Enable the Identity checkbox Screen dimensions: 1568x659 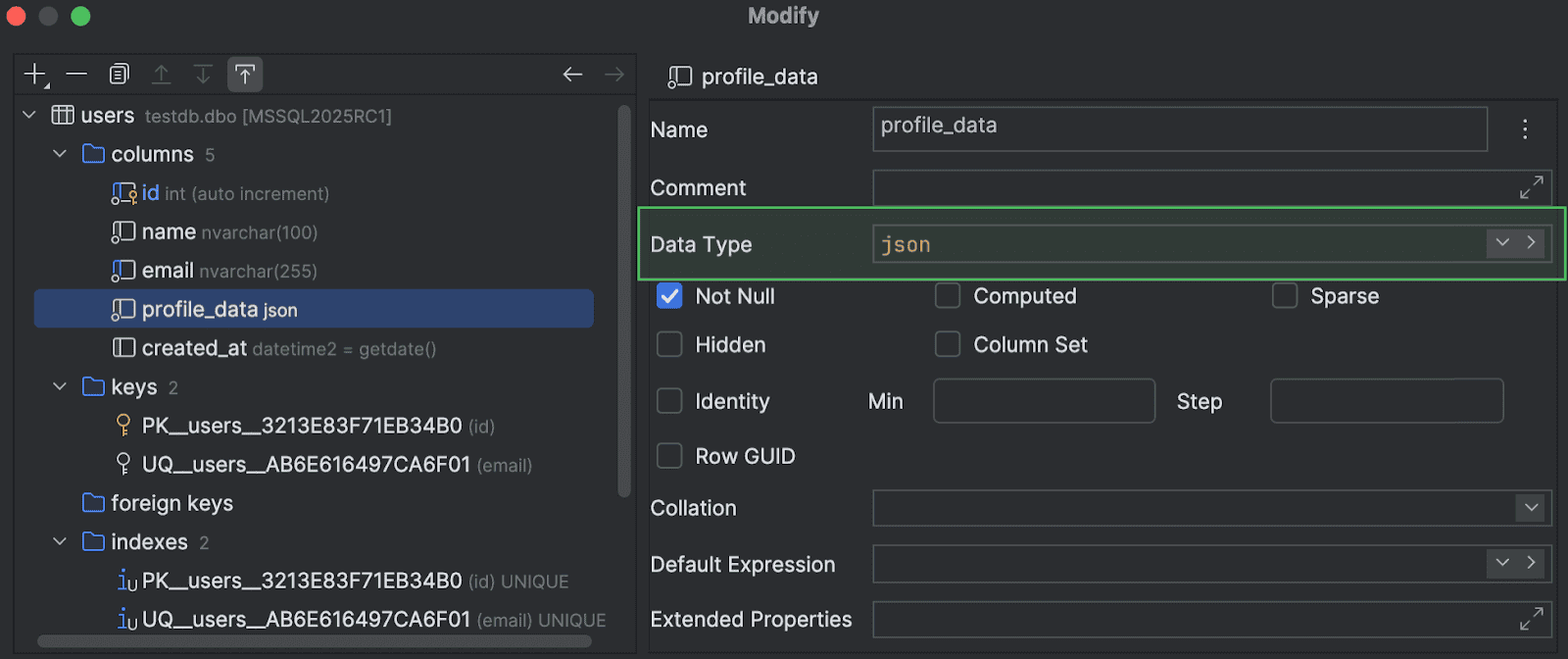click(669, 401)
